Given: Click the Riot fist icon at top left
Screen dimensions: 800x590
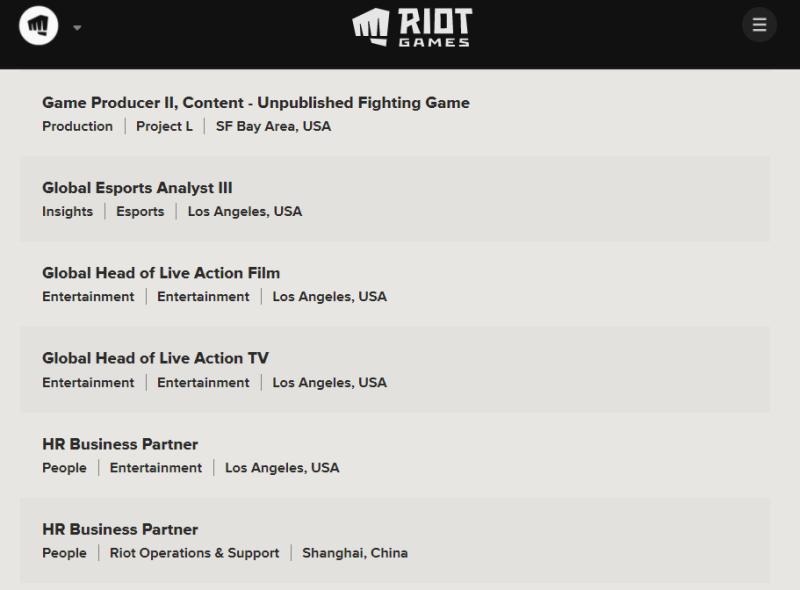Looking at the screenshot, I should click(38, 25).
